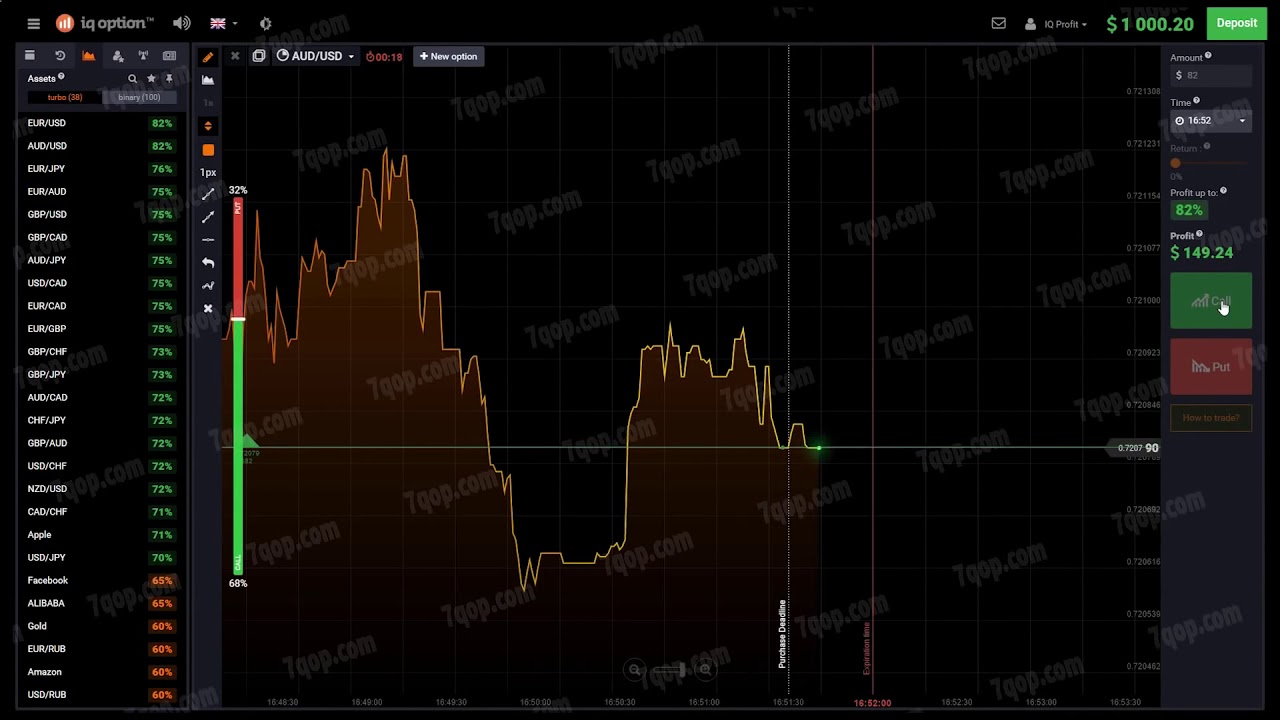This screenshot has height=720, width=1280.
Task: Click the IQ Option logo
Action: 105,23
